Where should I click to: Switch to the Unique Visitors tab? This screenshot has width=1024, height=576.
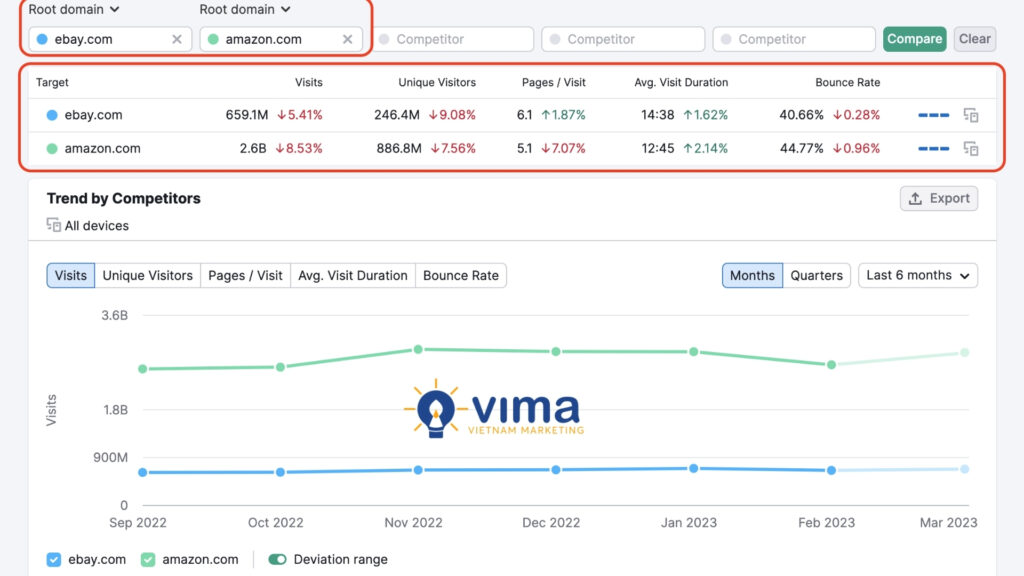(148, 276)
